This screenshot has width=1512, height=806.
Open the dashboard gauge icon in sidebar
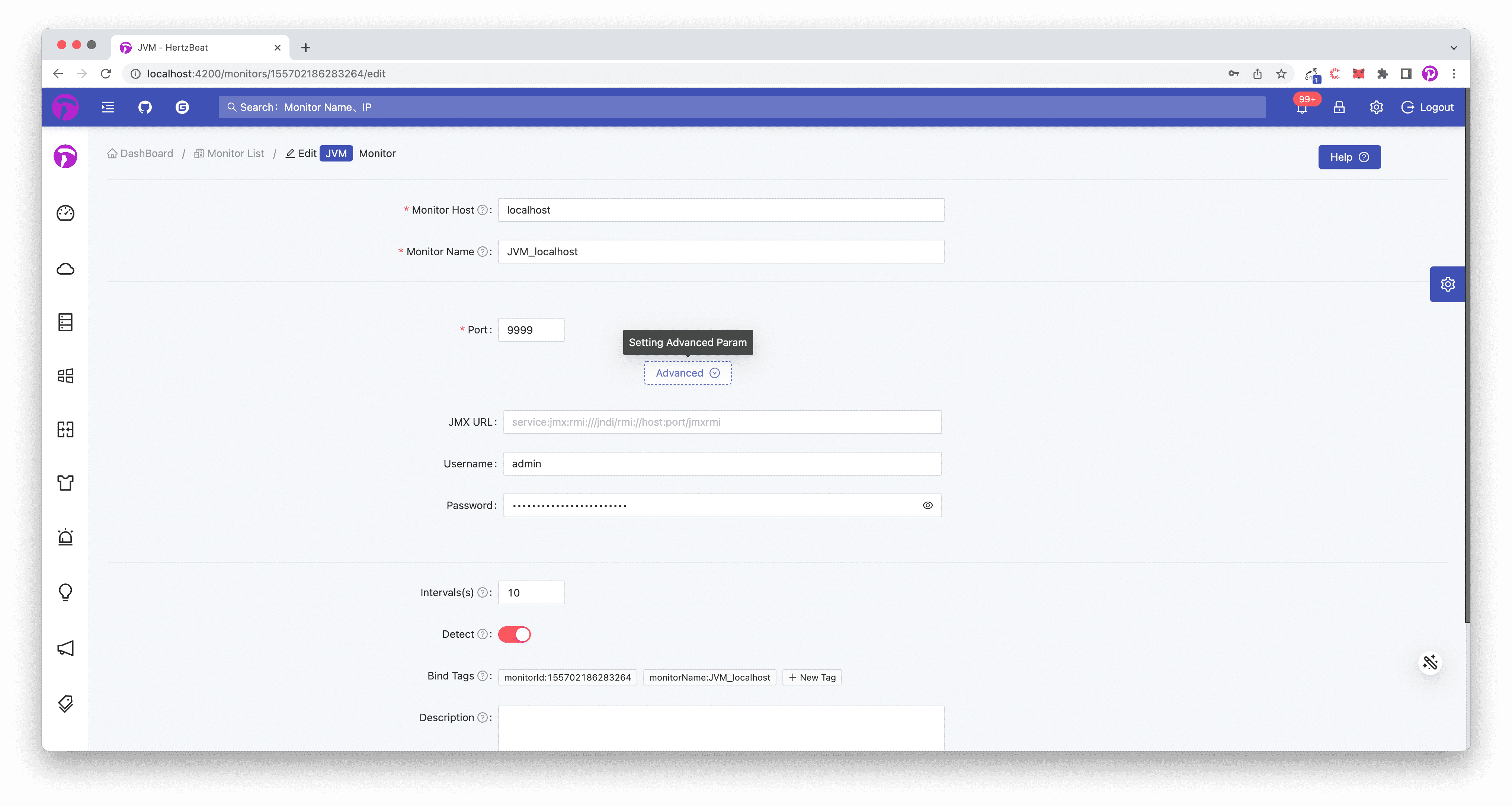[x=65, y=212]
